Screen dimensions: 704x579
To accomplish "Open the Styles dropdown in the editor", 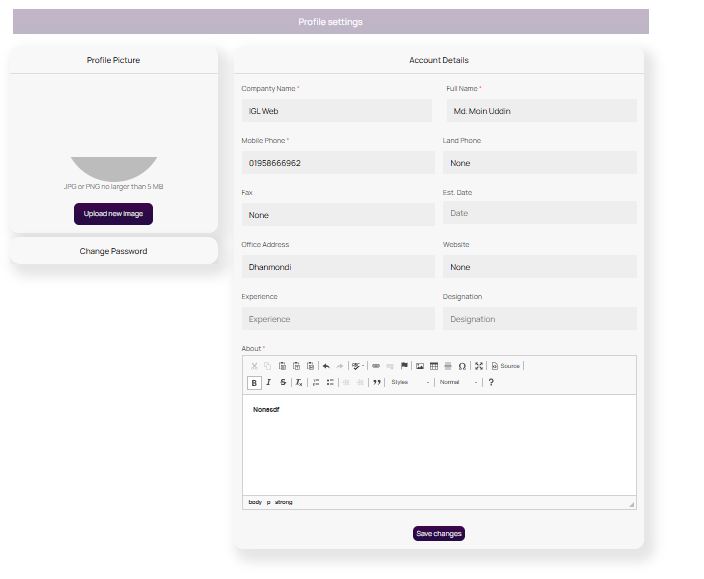I will click(x=410, y=382).
